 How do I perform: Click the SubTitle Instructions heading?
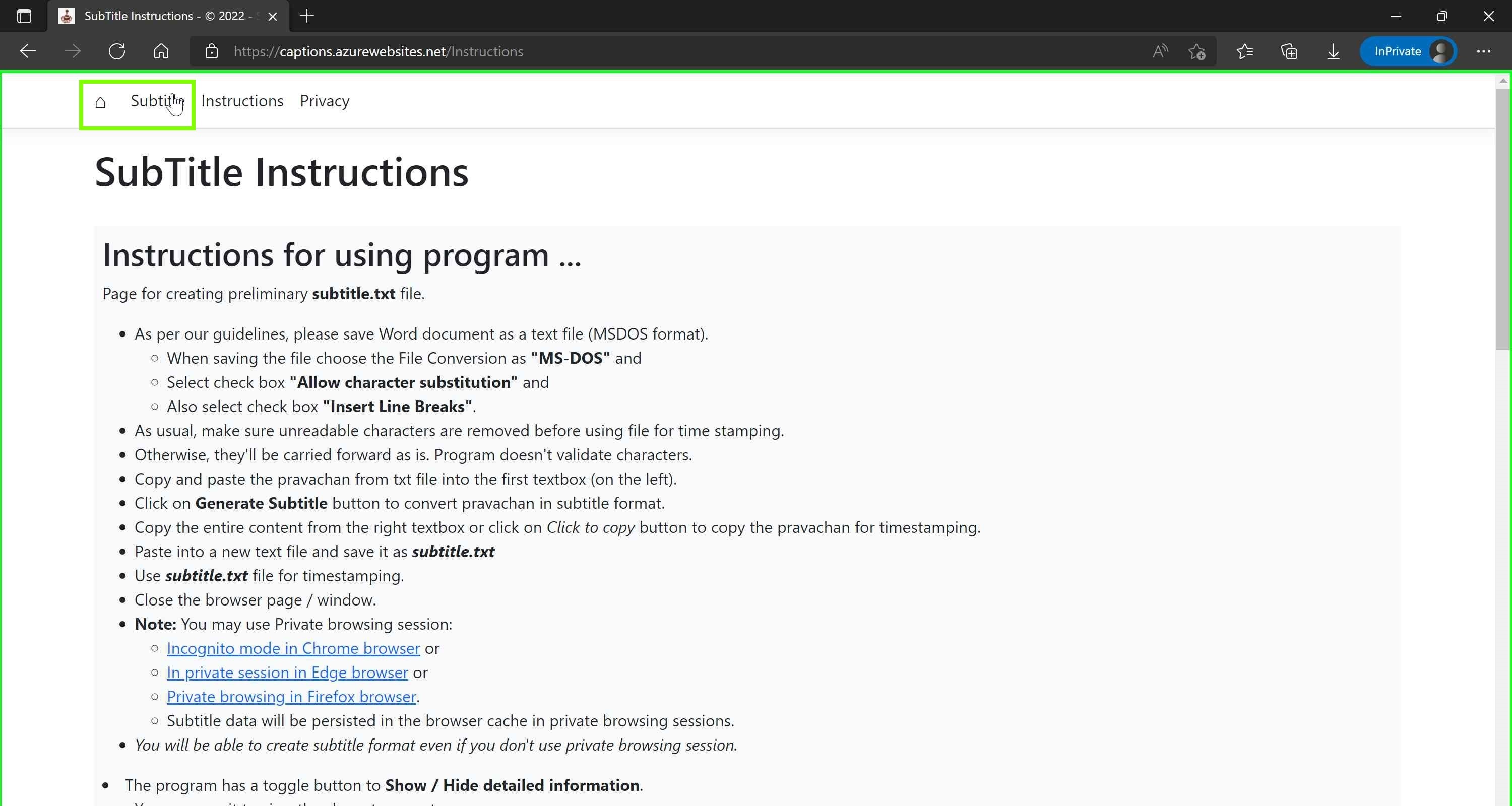[282, 172]
